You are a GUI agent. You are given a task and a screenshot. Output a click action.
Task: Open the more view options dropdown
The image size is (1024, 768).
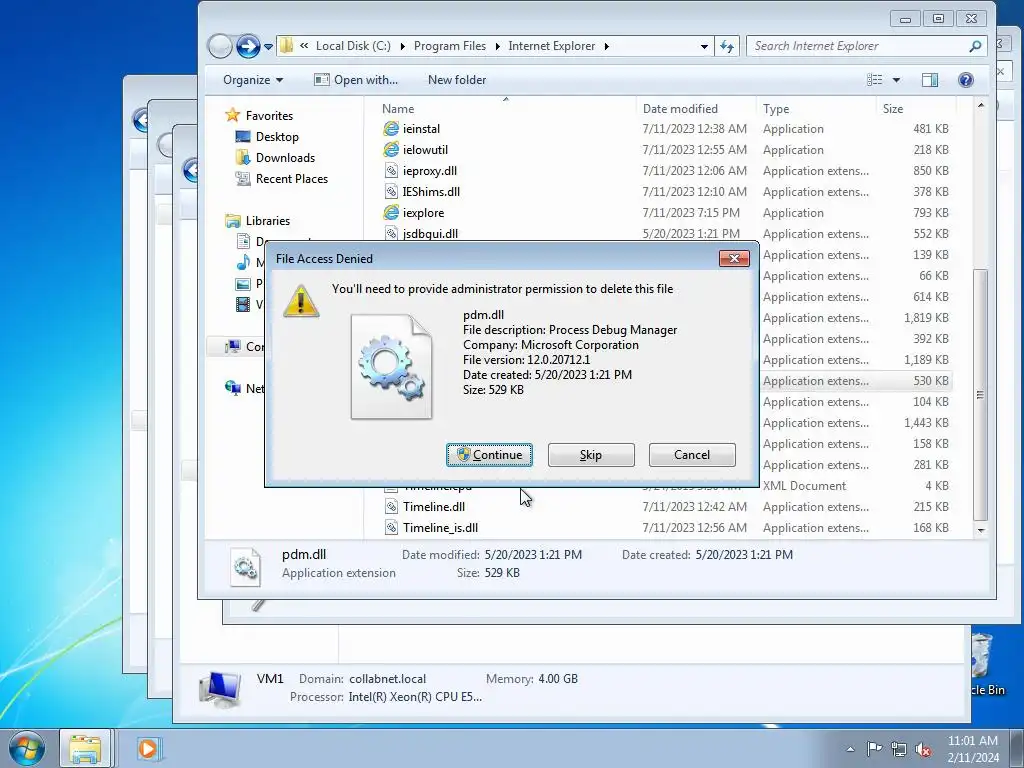(897, 80)
